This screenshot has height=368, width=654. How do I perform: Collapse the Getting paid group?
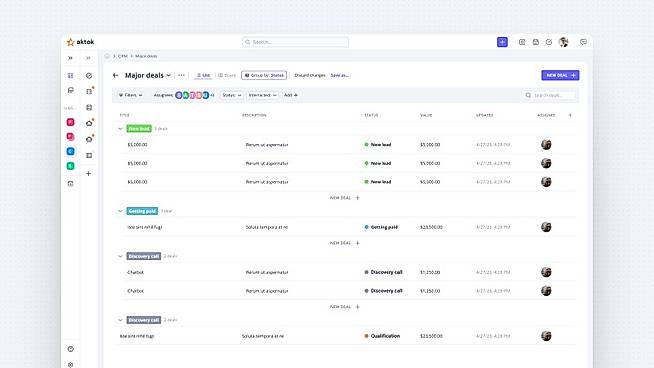121,211
